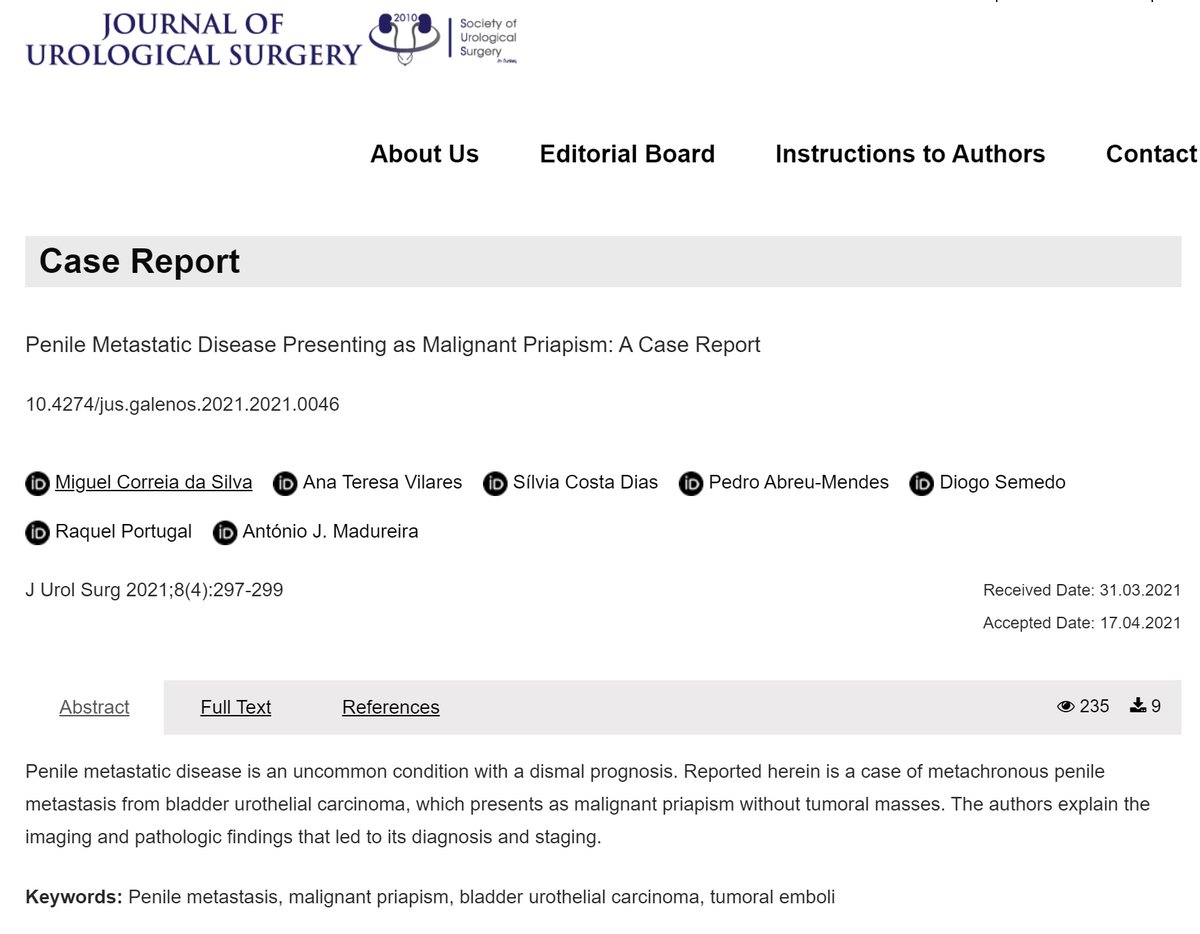Click the download count icon
The height and width of the screenshot is (934, 1200).
(1138, 706)
